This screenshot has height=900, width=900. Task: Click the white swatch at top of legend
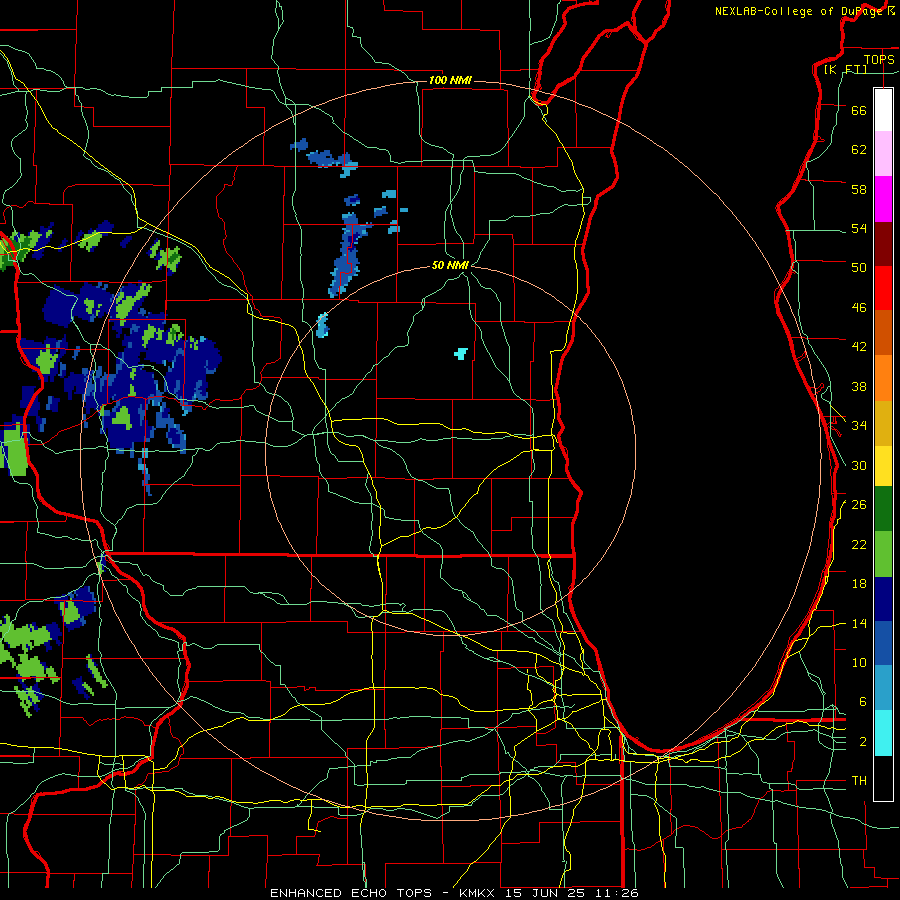(x=883, y=110)
